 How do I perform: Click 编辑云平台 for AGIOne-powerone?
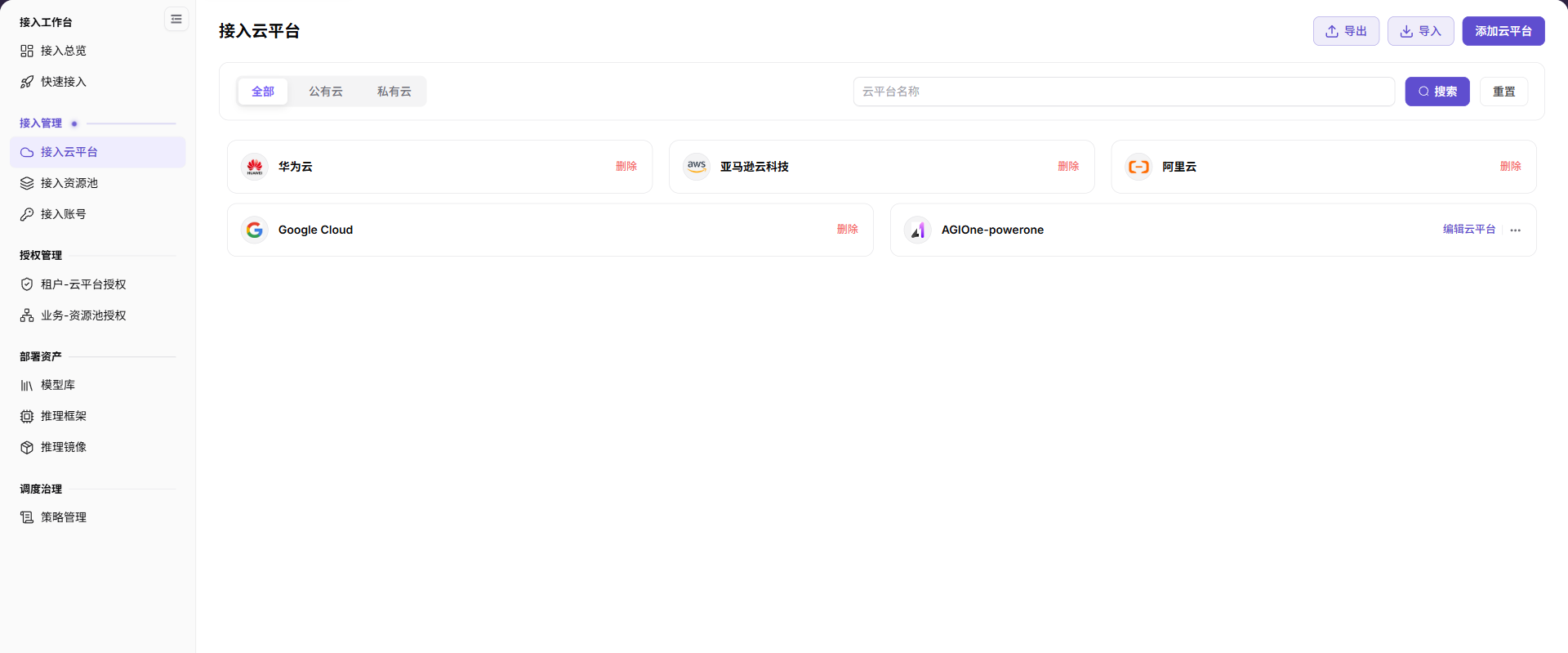pos(1469,229)
